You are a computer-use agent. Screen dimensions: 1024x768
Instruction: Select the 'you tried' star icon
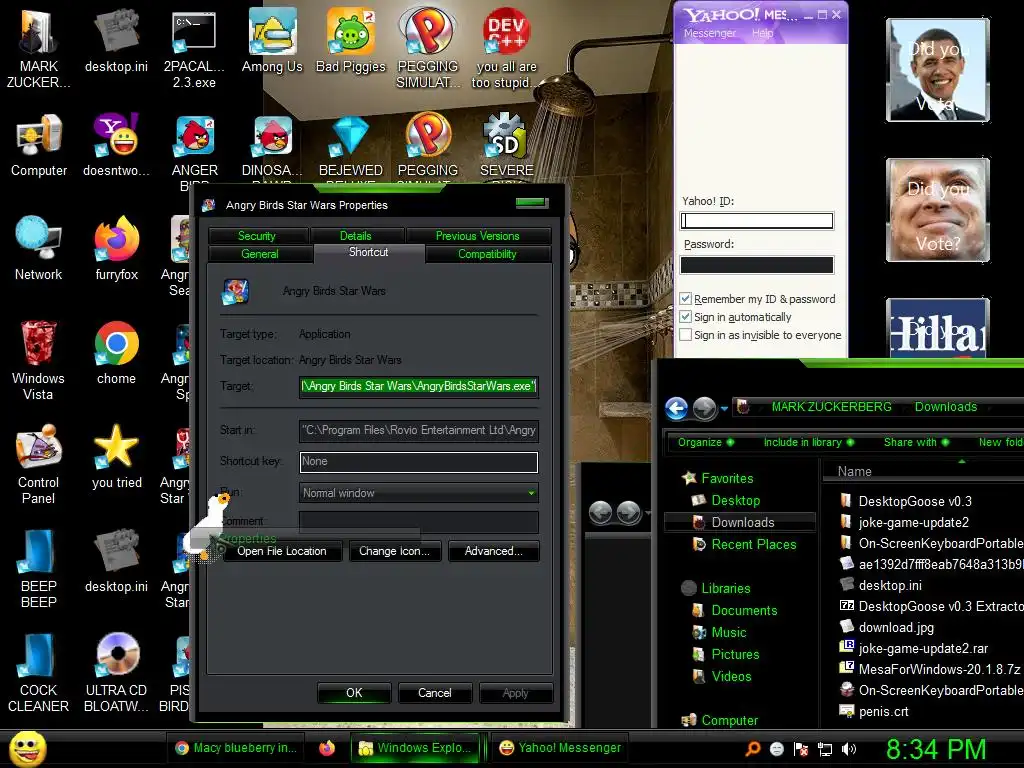(116, 456)
